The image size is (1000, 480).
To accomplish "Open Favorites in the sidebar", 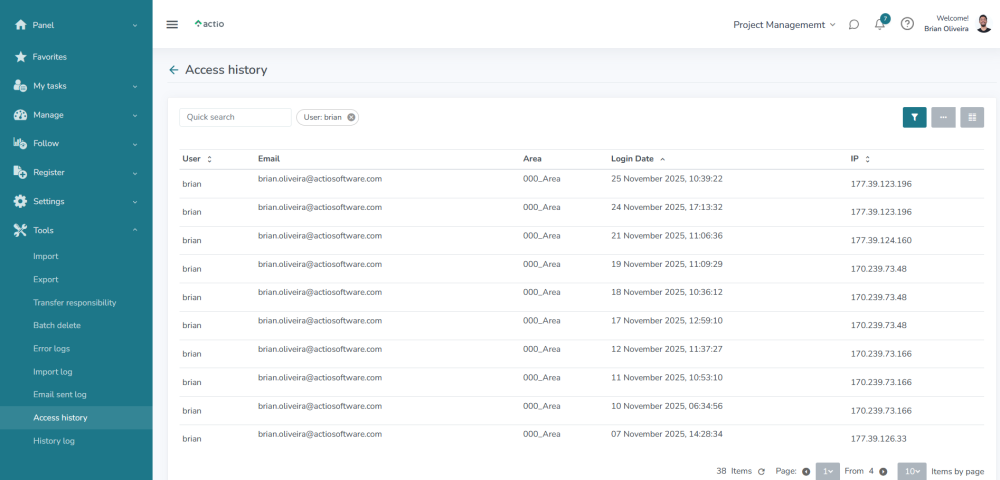I will 50,57.
